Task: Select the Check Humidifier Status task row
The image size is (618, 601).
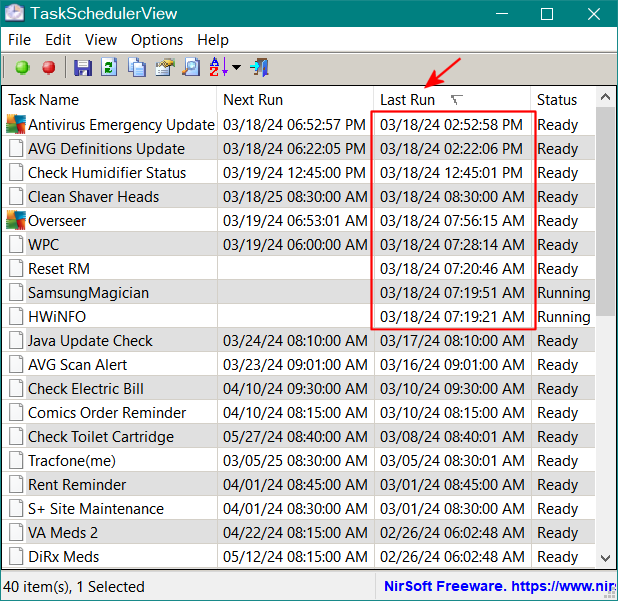Action: pyautogui.click(x=107, y=173)
